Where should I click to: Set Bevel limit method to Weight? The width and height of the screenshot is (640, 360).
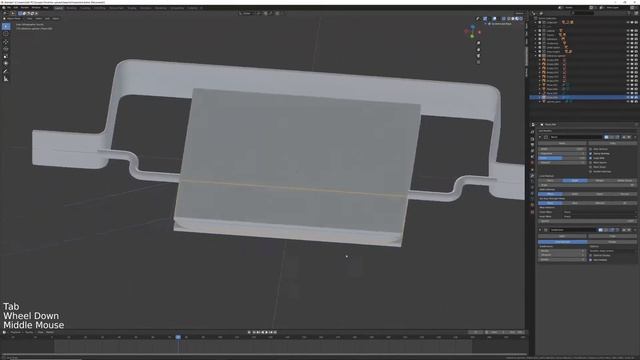point(599,180)
